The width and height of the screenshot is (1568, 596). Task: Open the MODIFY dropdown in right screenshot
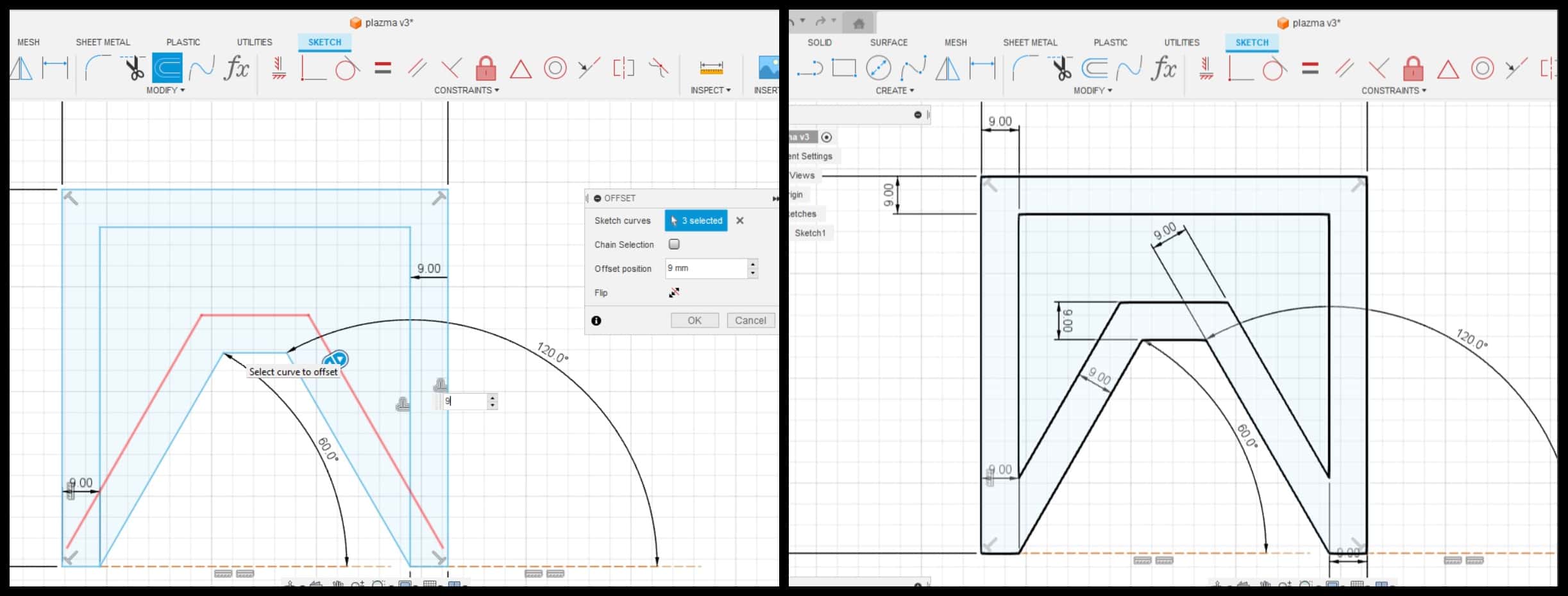1093,90
